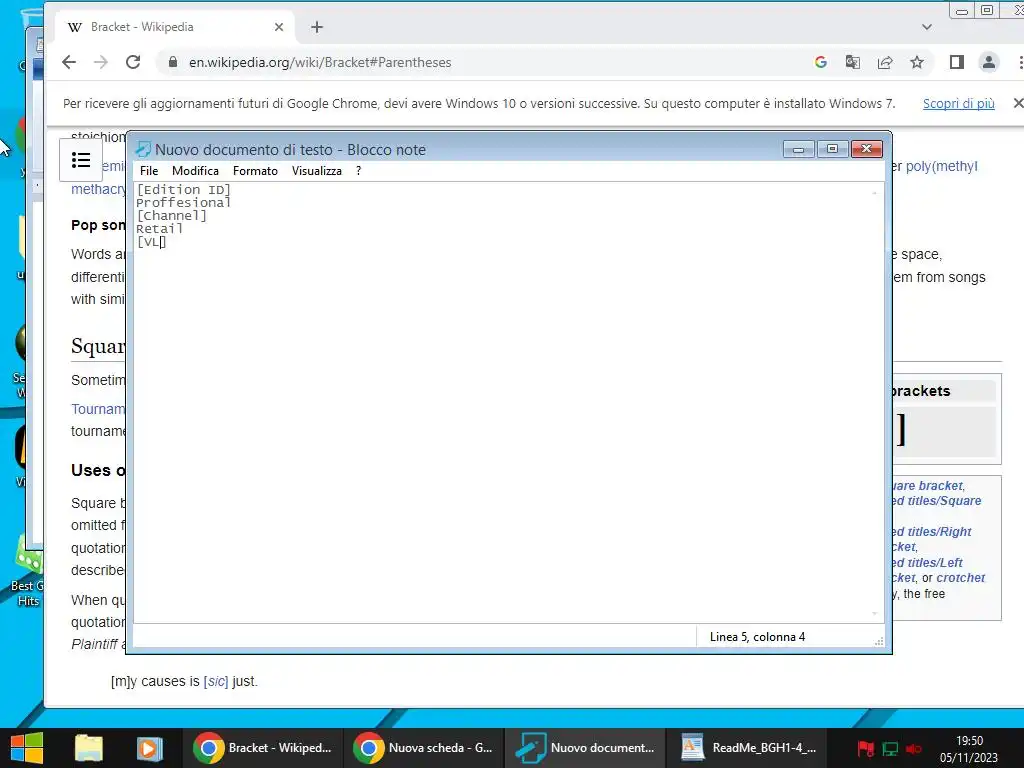This screenshot has width=1024, height=768.
Task: Open Scopri di più link
Action: pos(959,103)
